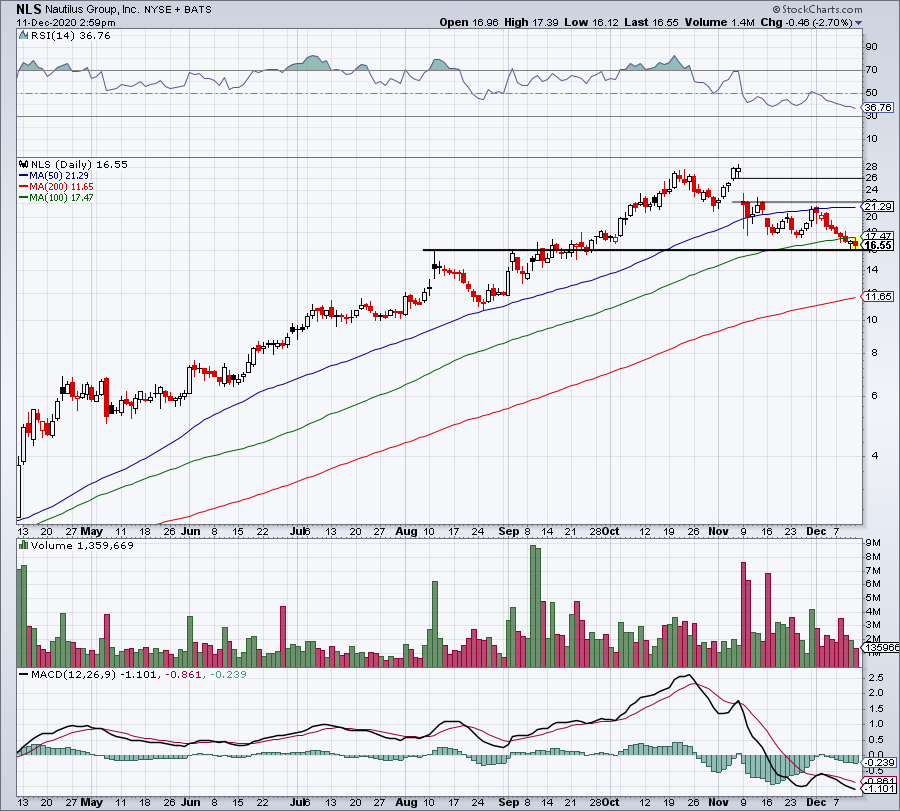Click the -0.239 tag on the MACD right axis

point(880,762)
